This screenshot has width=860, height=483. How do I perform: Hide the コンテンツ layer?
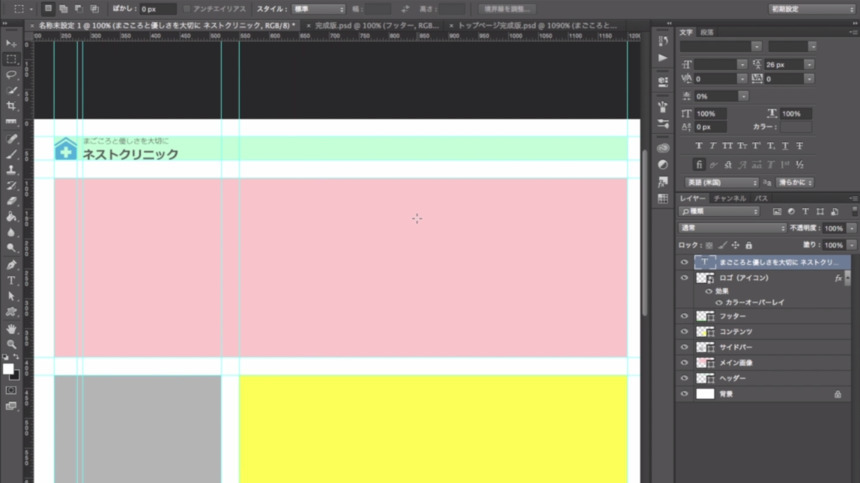point(684,332)
